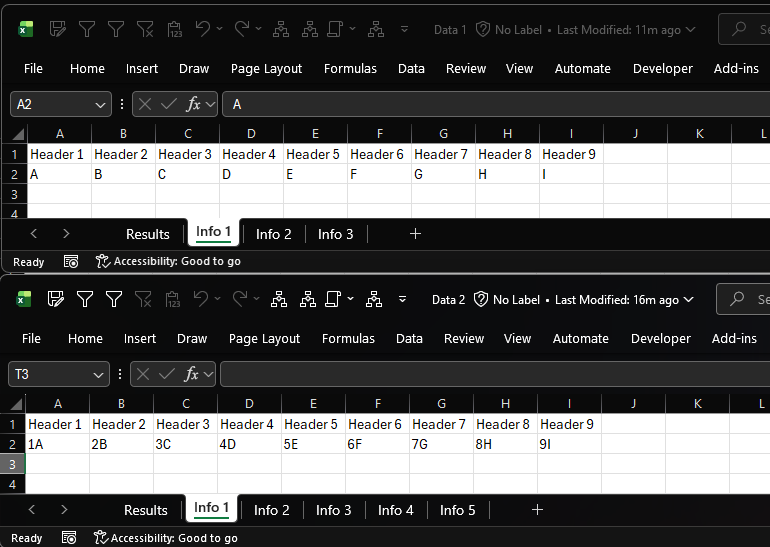770x547 pixels.
Task: Switch to Info 2 sheet in Data 2
Action: tap(272, 510)
